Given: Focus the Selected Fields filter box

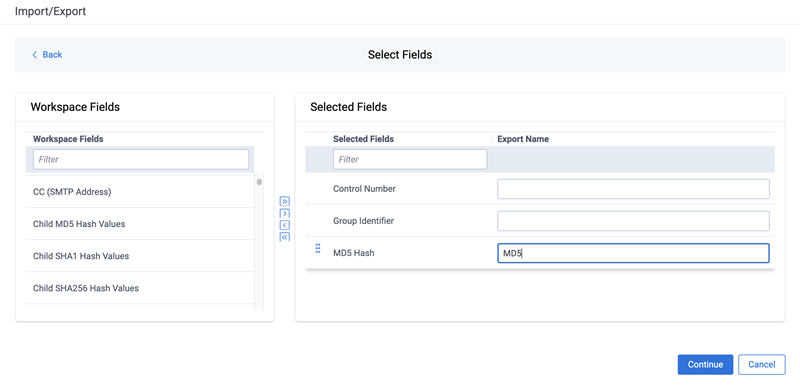Looking at the screenshot, I should tap(410, 159).
